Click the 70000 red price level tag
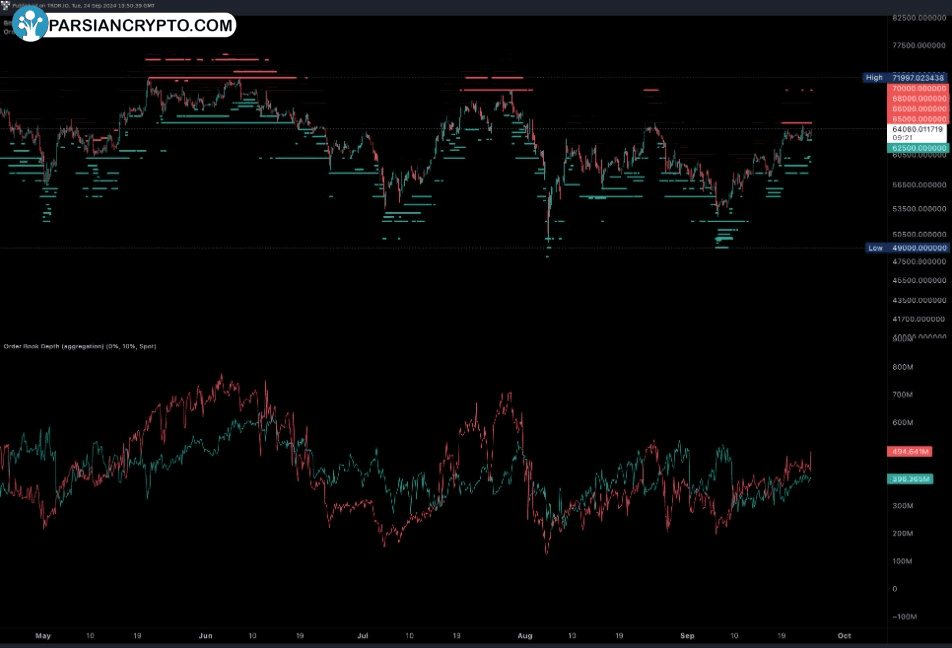Screen dimensions: 952x648 (917, 88)
